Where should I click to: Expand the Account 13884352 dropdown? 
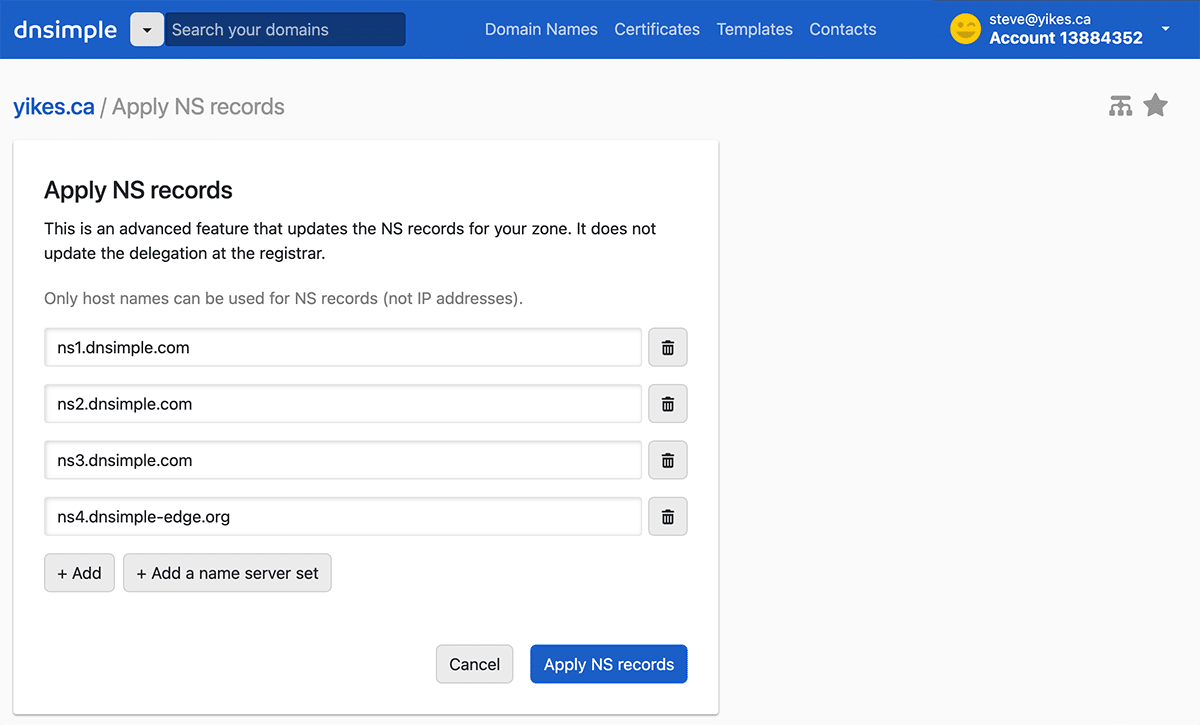1063,38
